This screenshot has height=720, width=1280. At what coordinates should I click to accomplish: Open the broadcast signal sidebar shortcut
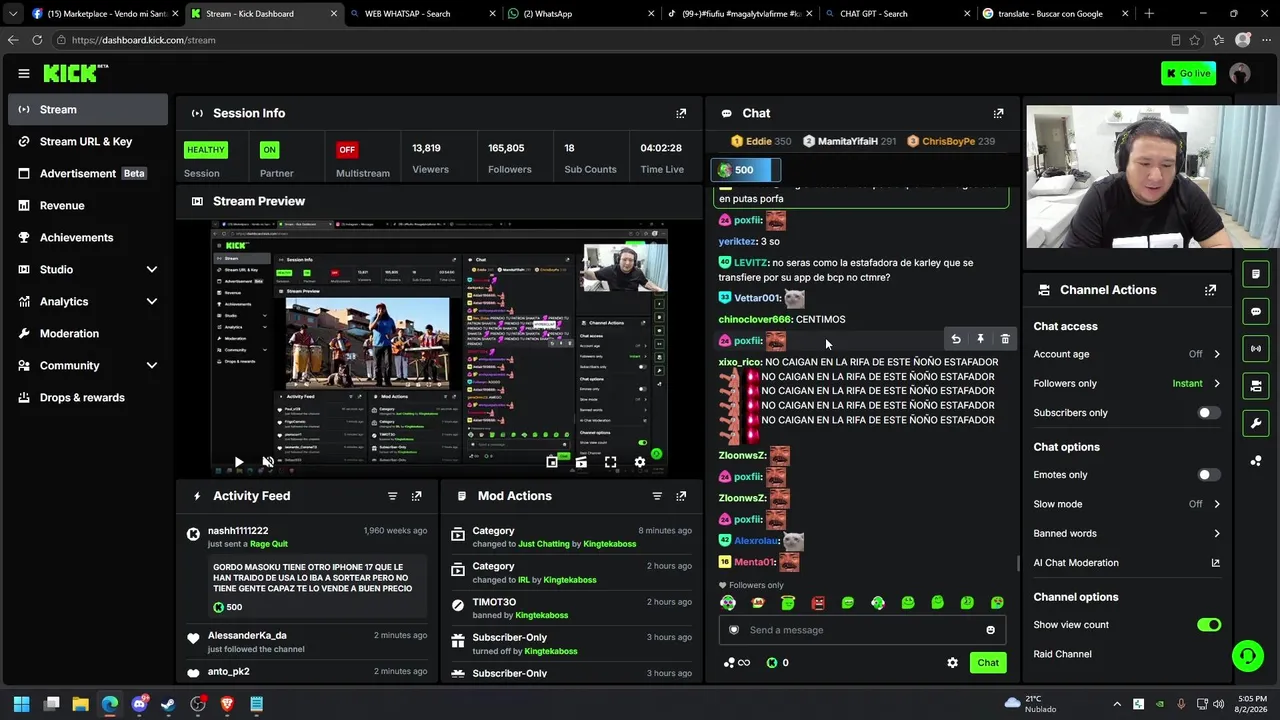coord(1256,348)
